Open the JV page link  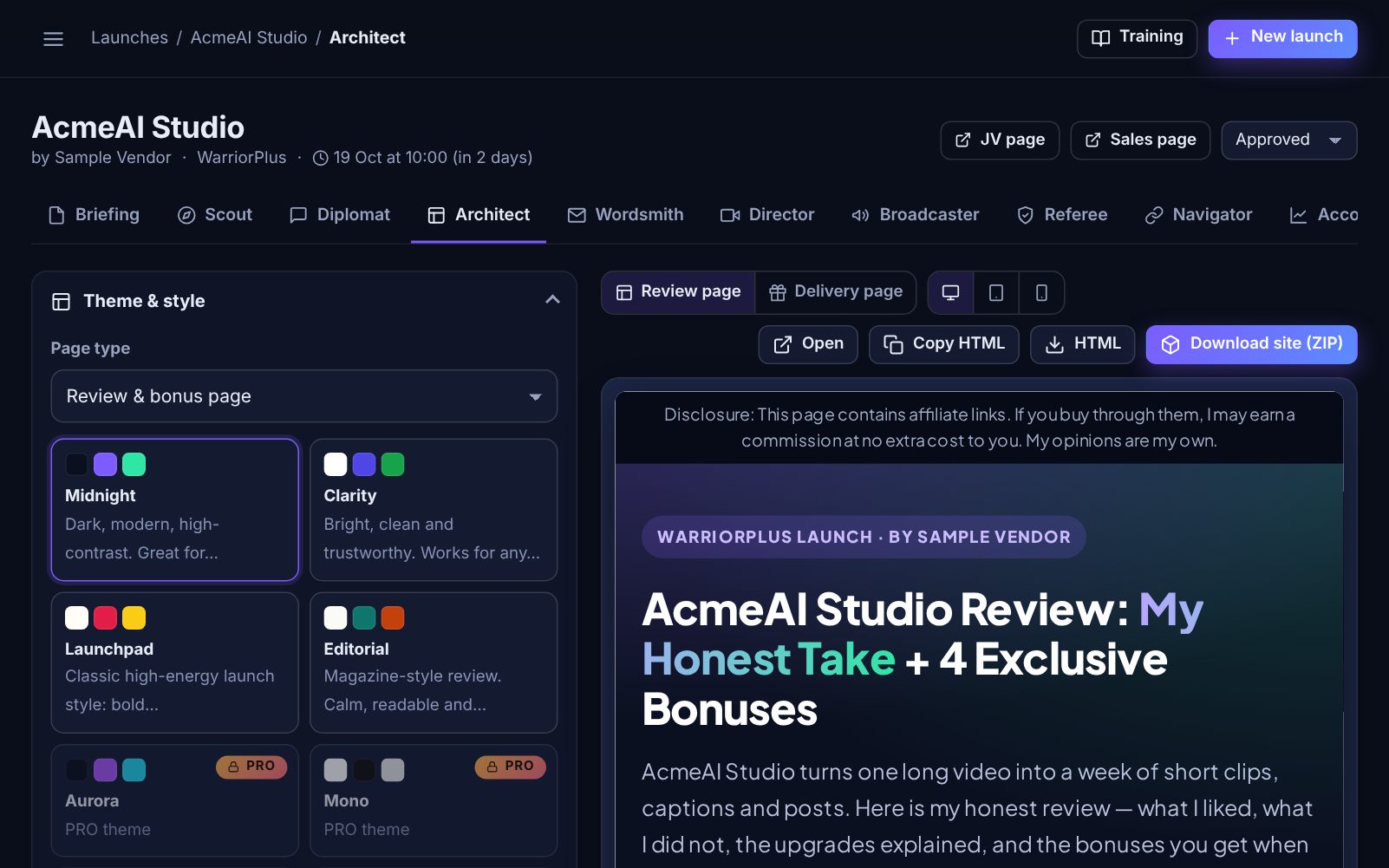1000,140
